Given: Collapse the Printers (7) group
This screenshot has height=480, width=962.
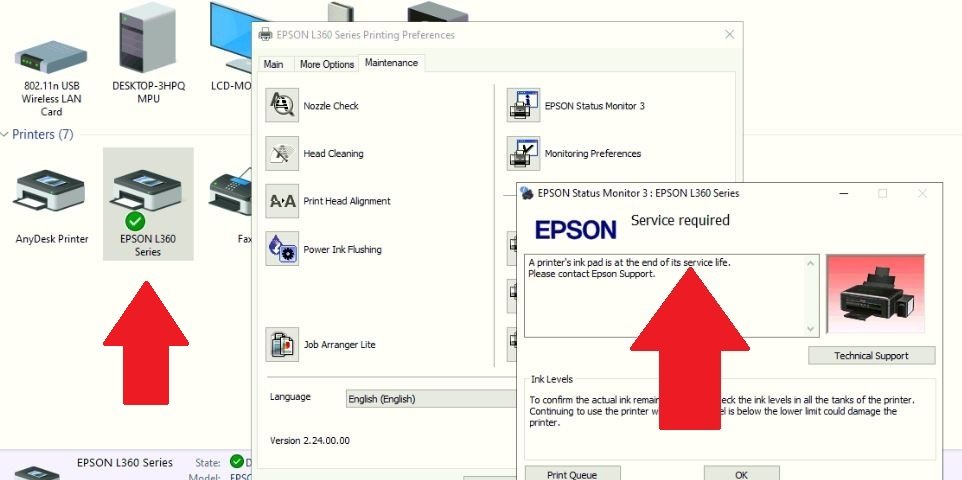Looking at the screenshot, I should tap(5, 134).
